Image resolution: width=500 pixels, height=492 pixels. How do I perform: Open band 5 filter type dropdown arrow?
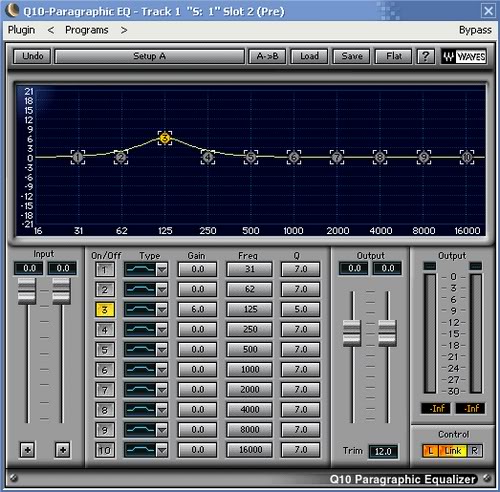click(x=162, y=350)
